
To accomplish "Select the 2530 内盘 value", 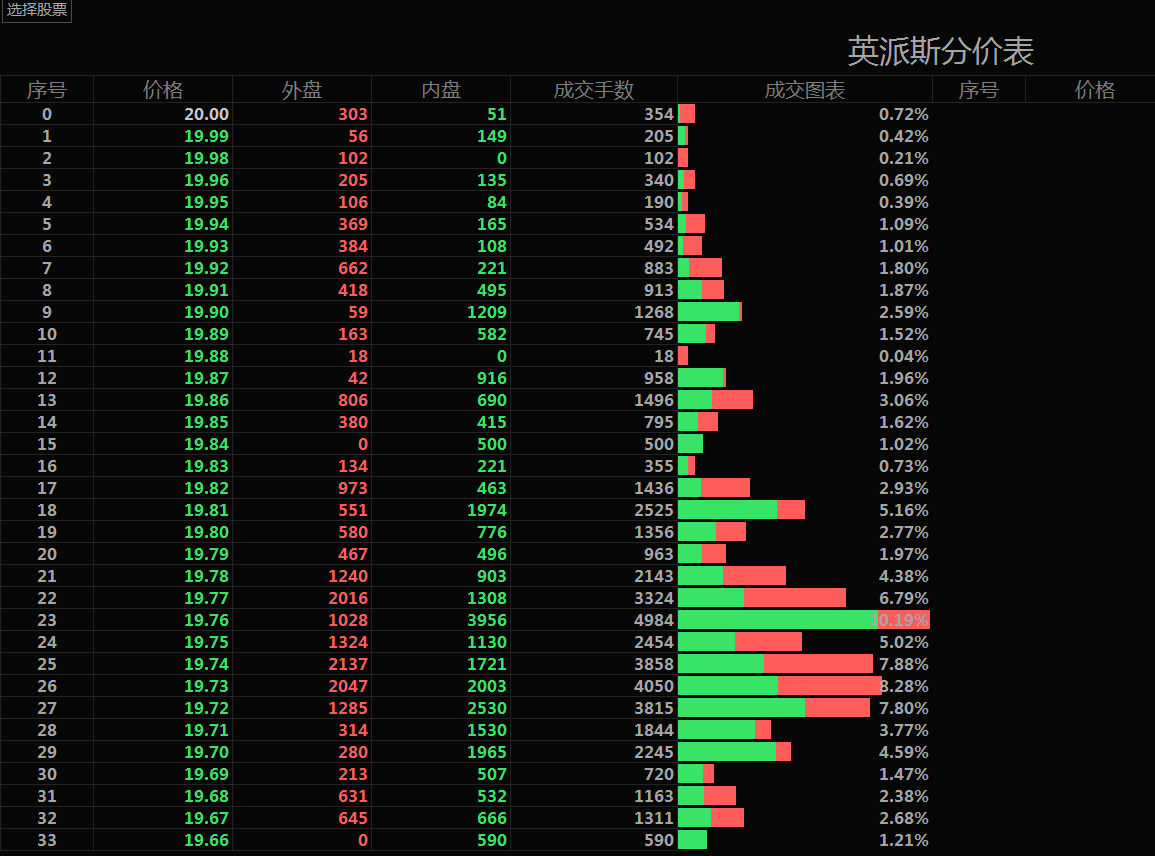I will tap(487, 709).
